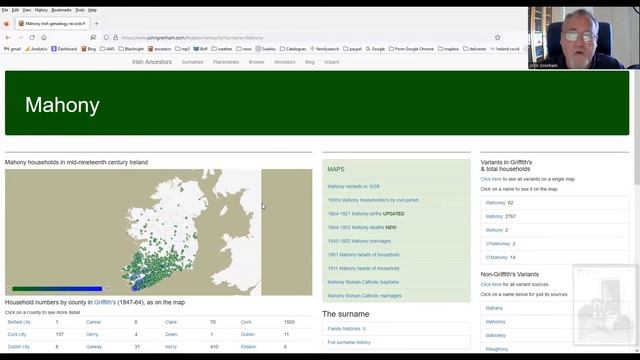Click the Cork city county link
This screenshot has height=360, width=640.
[17, 334]
